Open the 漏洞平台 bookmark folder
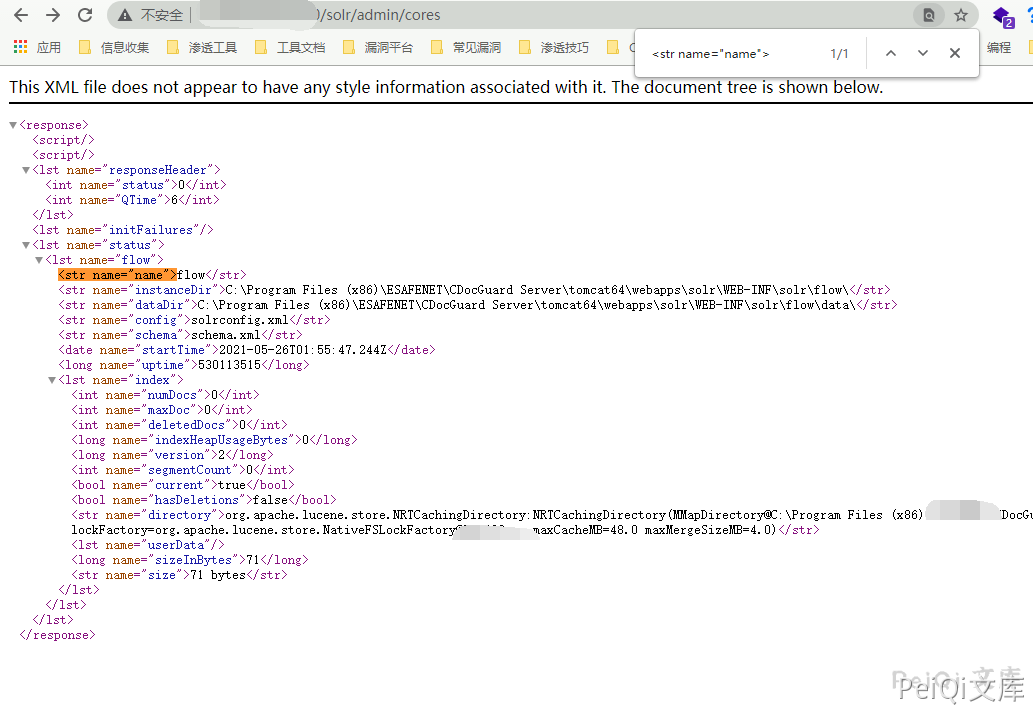 [378, 47]
